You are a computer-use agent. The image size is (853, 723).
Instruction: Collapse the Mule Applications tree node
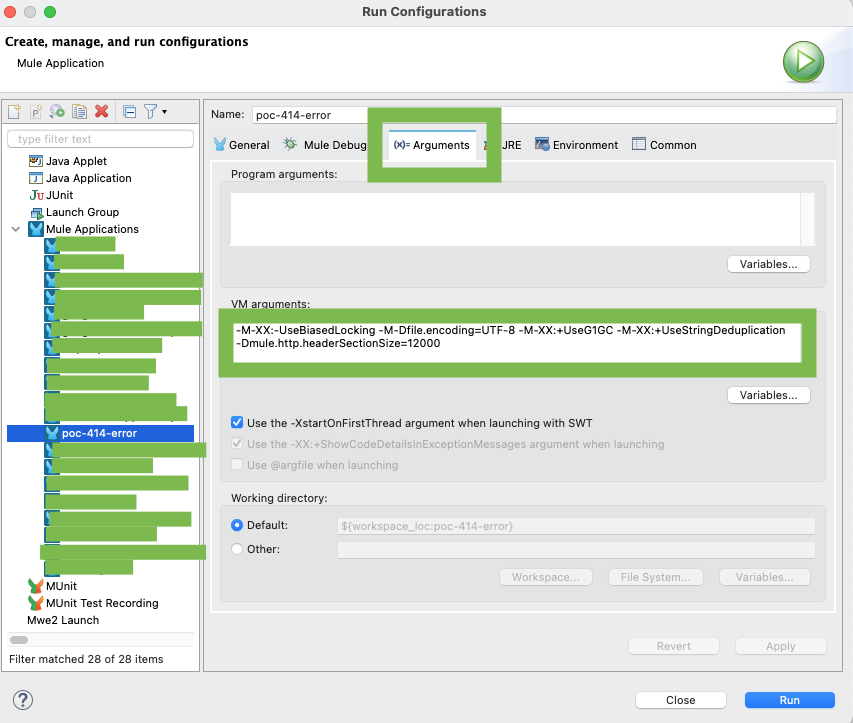16,229
